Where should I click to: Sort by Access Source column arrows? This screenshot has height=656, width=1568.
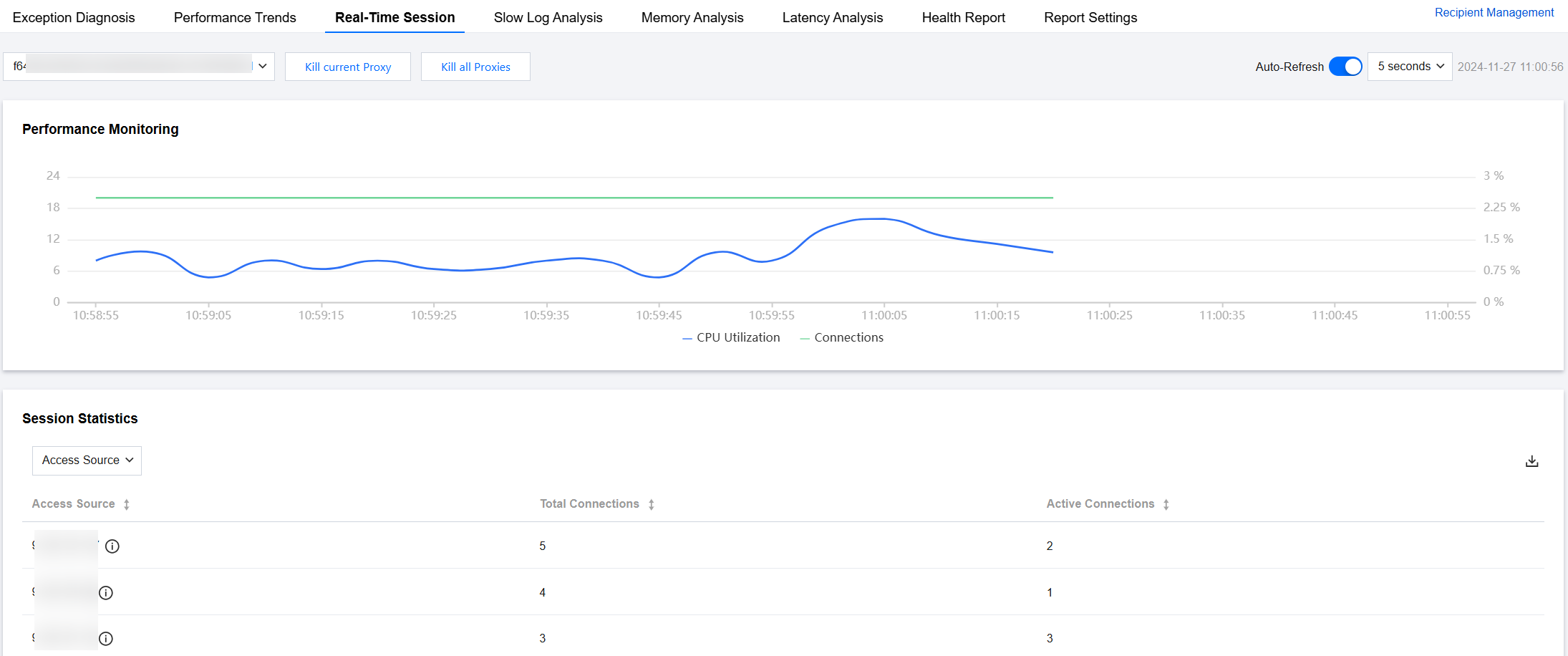coord(127,504)
